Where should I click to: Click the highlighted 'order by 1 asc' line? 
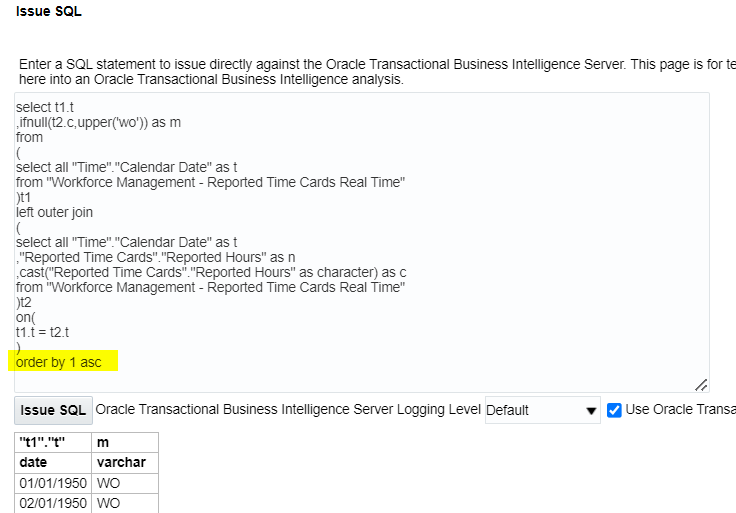click(x=59, y=362)
